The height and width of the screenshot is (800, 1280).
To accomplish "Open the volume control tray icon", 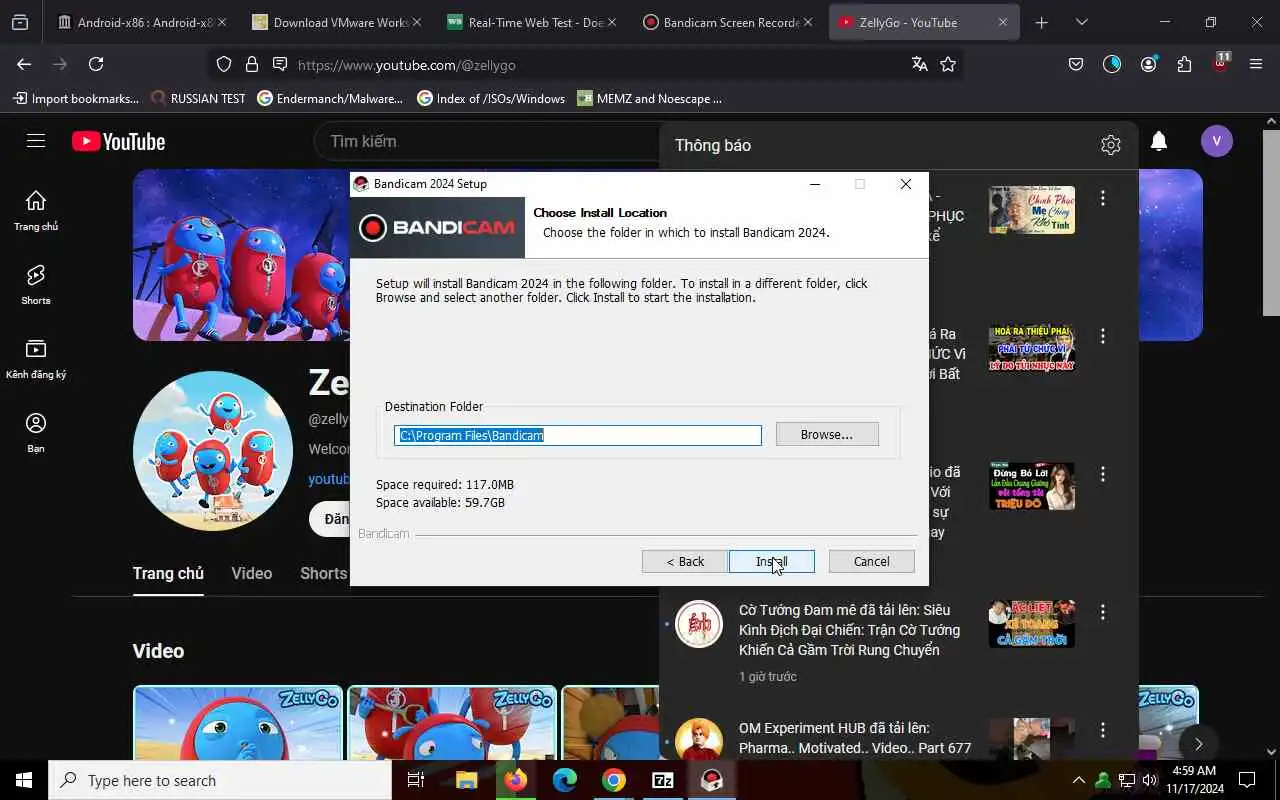I will tap(1150, 780).
